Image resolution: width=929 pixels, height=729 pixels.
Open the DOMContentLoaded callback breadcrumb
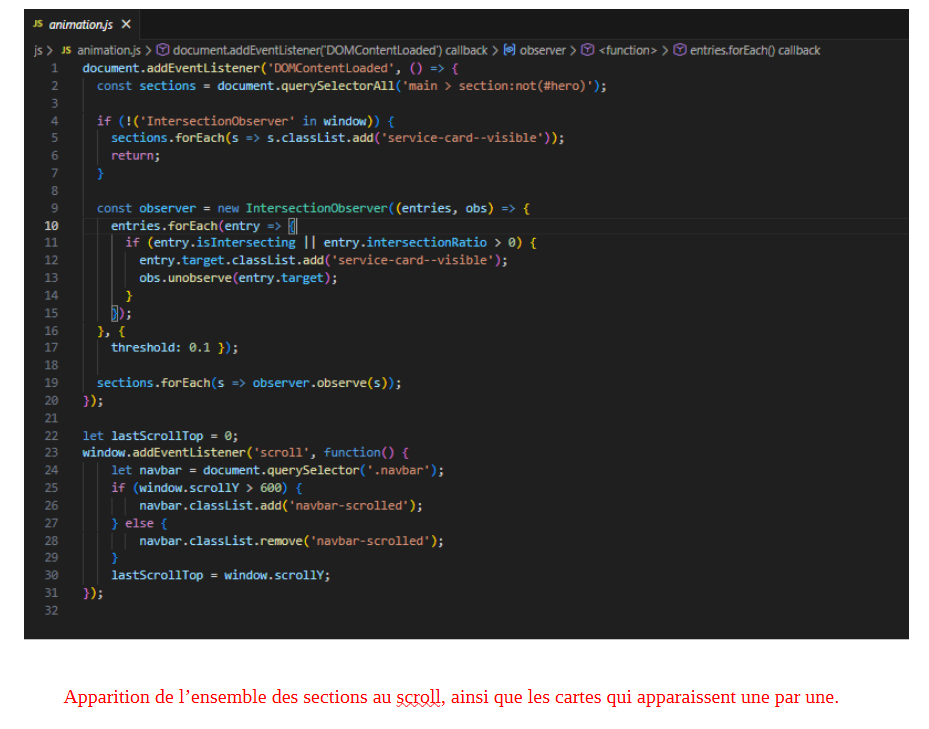pyautogui.click(x=330, y=50)
